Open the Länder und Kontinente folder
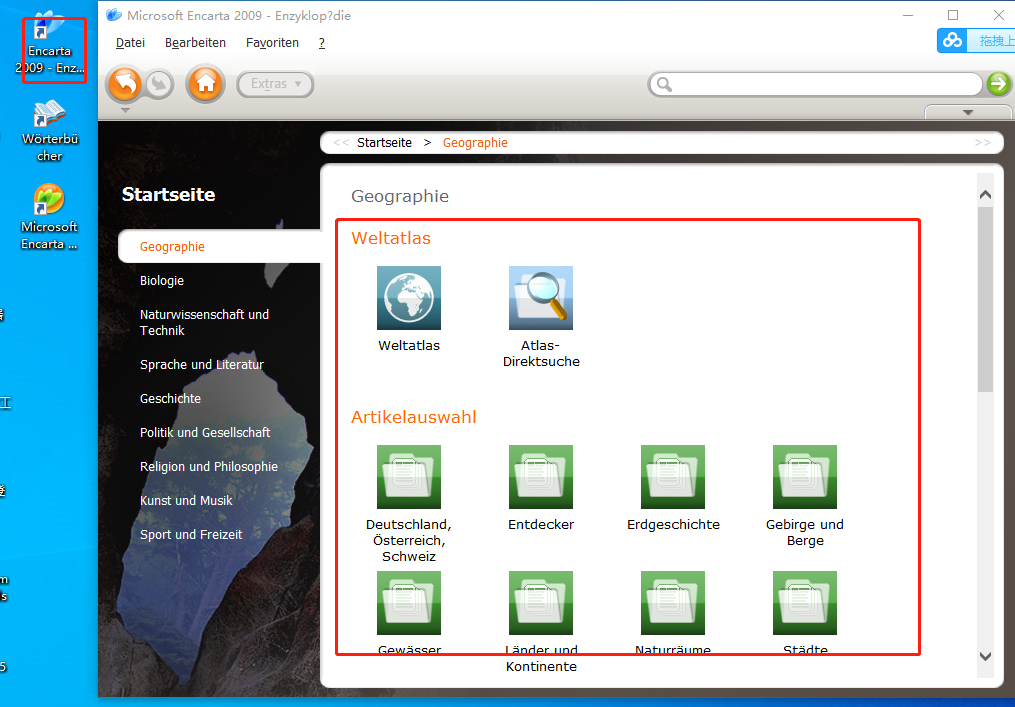The width and height of the screenshot is (1015, 707). (541, 603)
